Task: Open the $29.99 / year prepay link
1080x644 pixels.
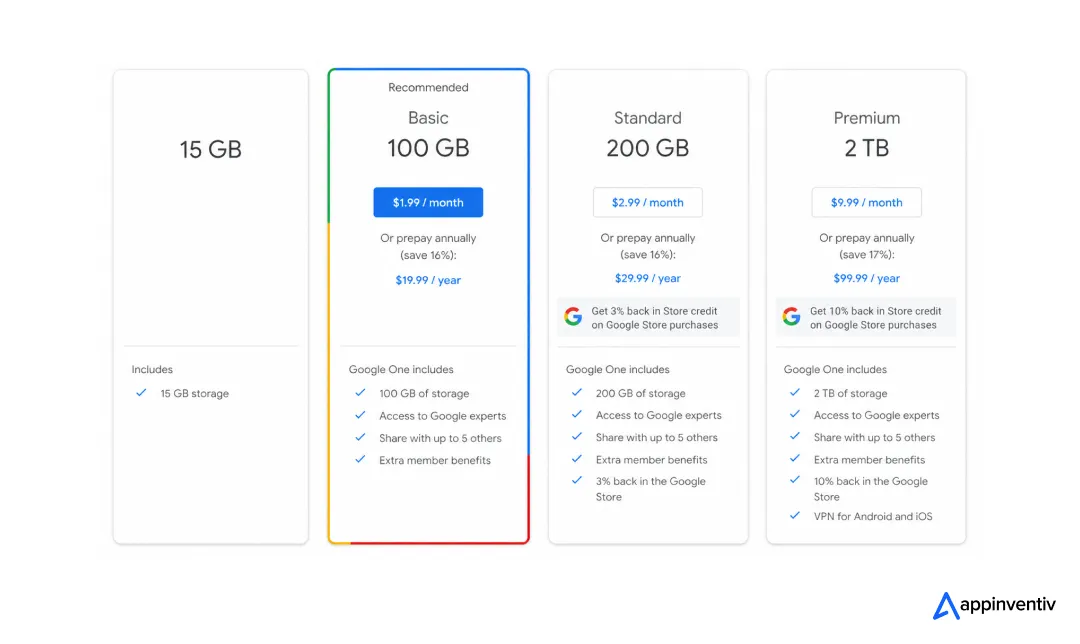Action: tap(647, 278)
